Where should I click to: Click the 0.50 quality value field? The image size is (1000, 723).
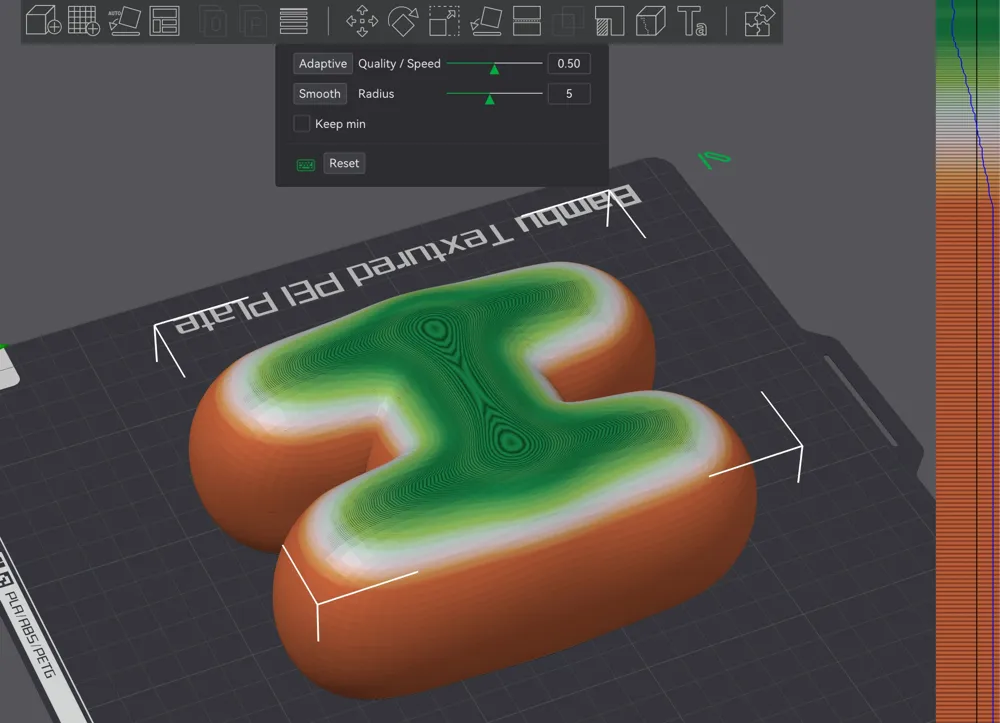click(x=569, y=63)
